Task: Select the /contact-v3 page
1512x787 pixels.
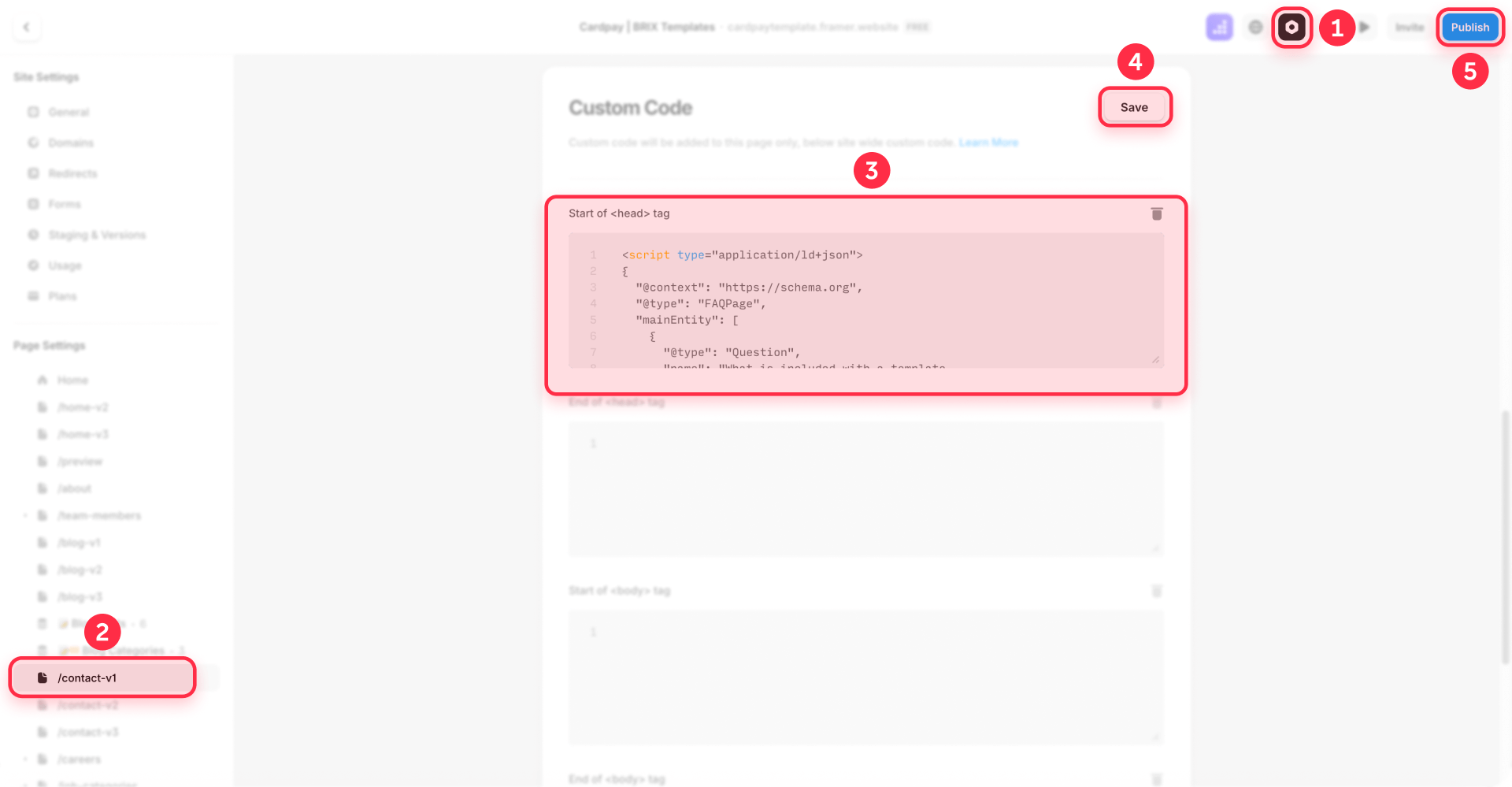Action: pos(87,732)
